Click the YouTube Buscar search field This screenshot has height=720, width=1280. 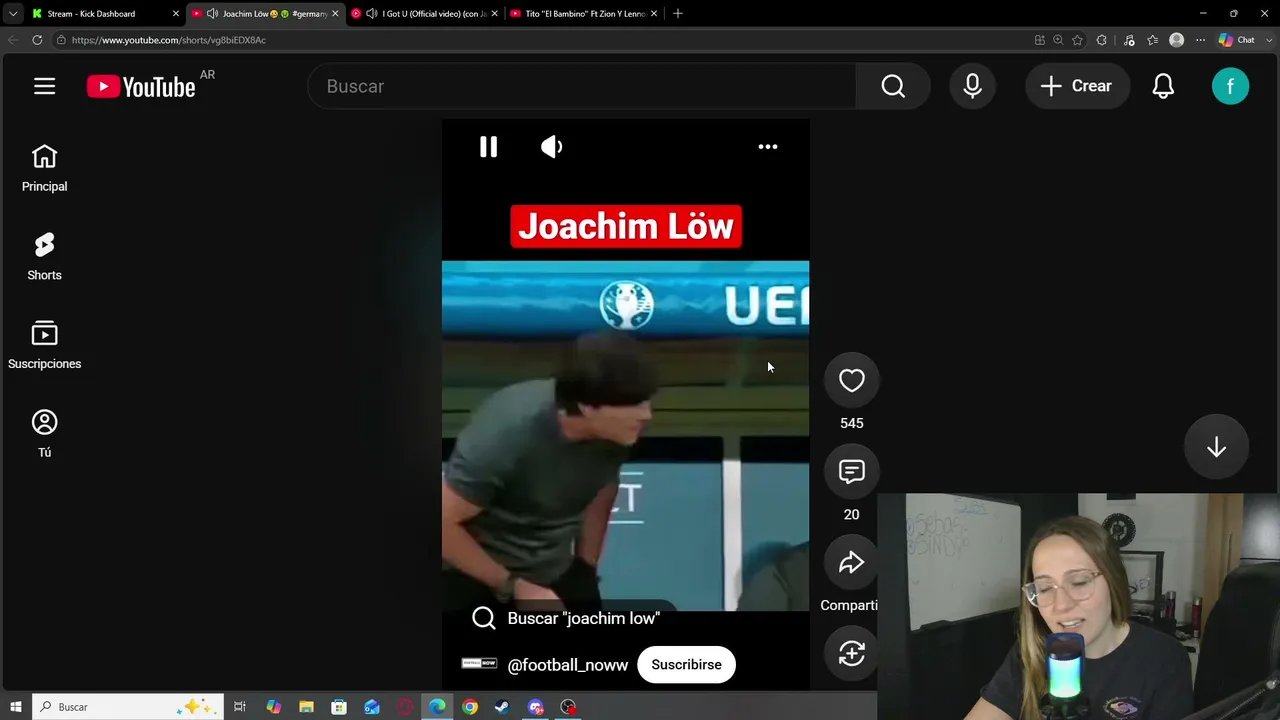click(581, 86)
